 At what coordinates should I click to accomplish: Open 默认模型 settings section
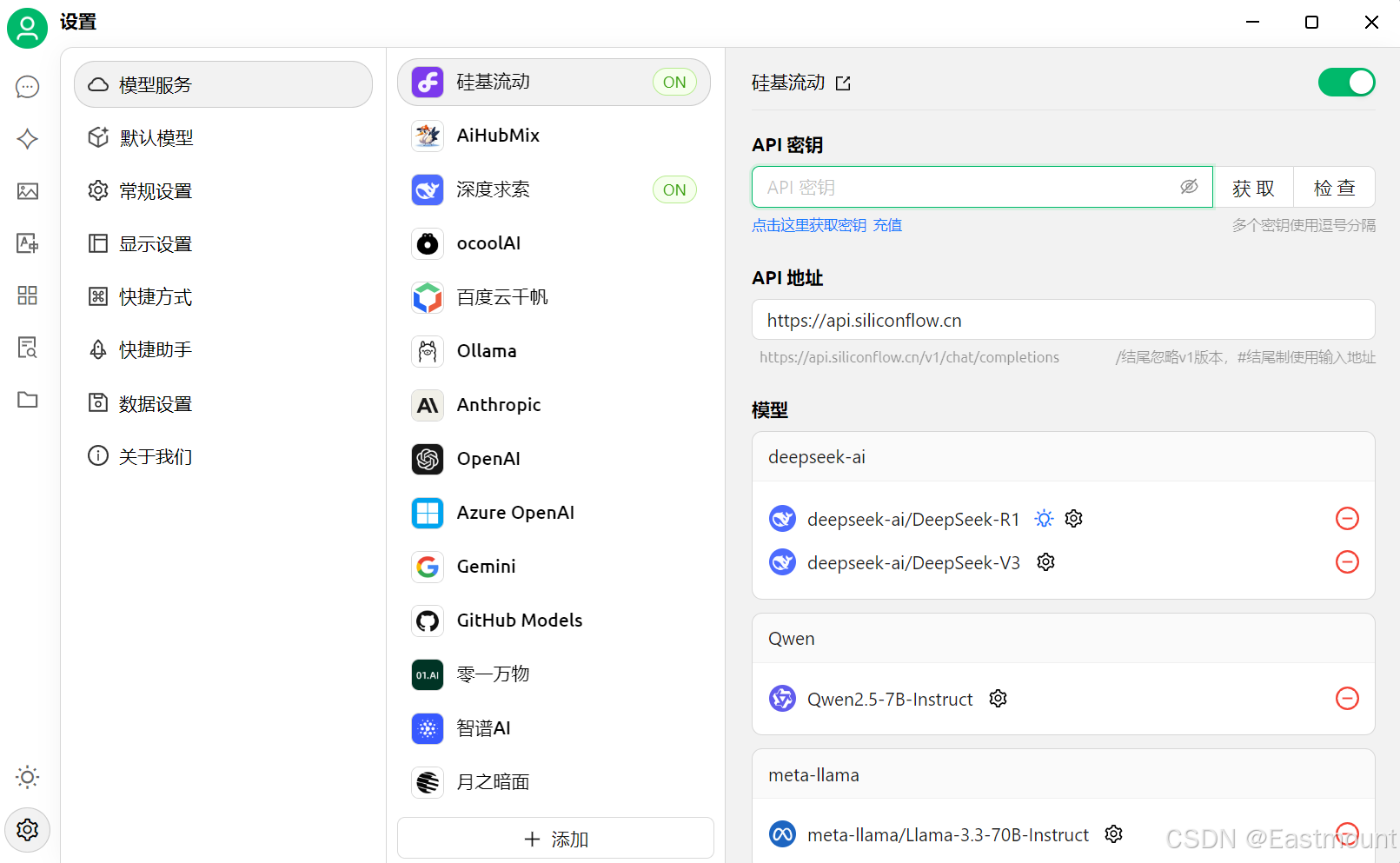click(223, 137)
